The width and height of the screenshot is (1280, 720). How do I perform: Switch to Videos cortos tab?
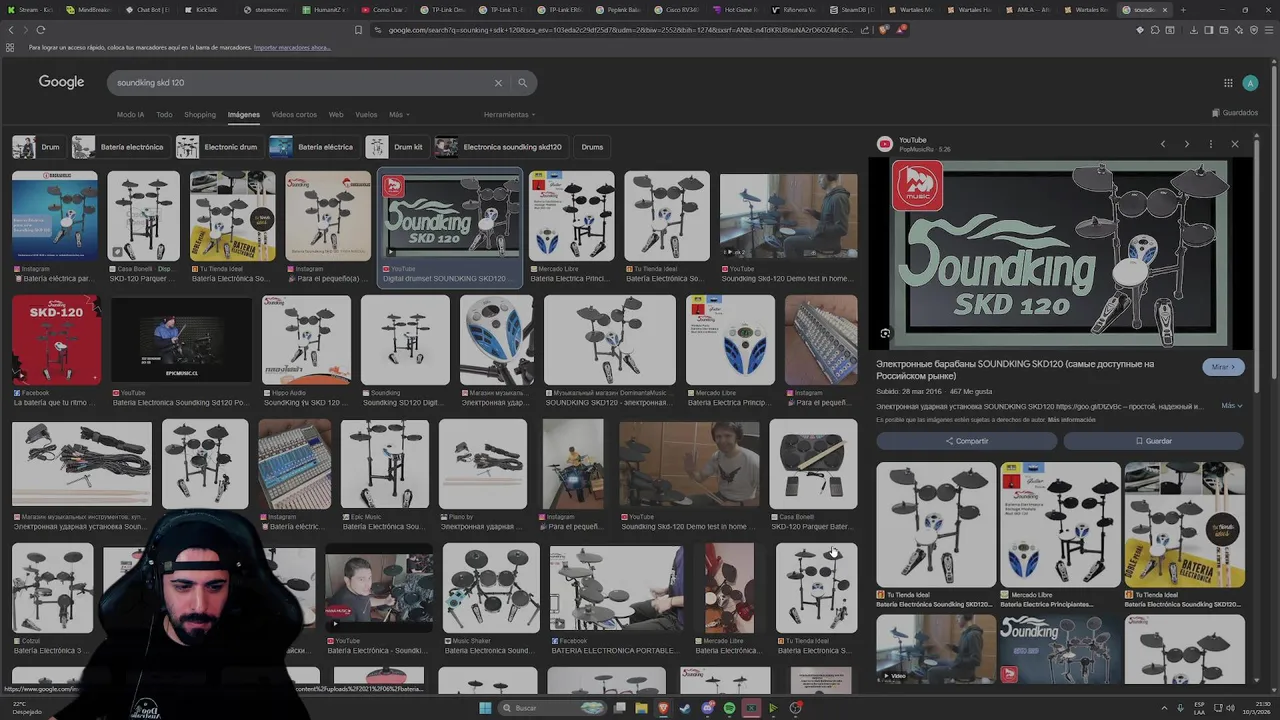click(x=294, y=115)
